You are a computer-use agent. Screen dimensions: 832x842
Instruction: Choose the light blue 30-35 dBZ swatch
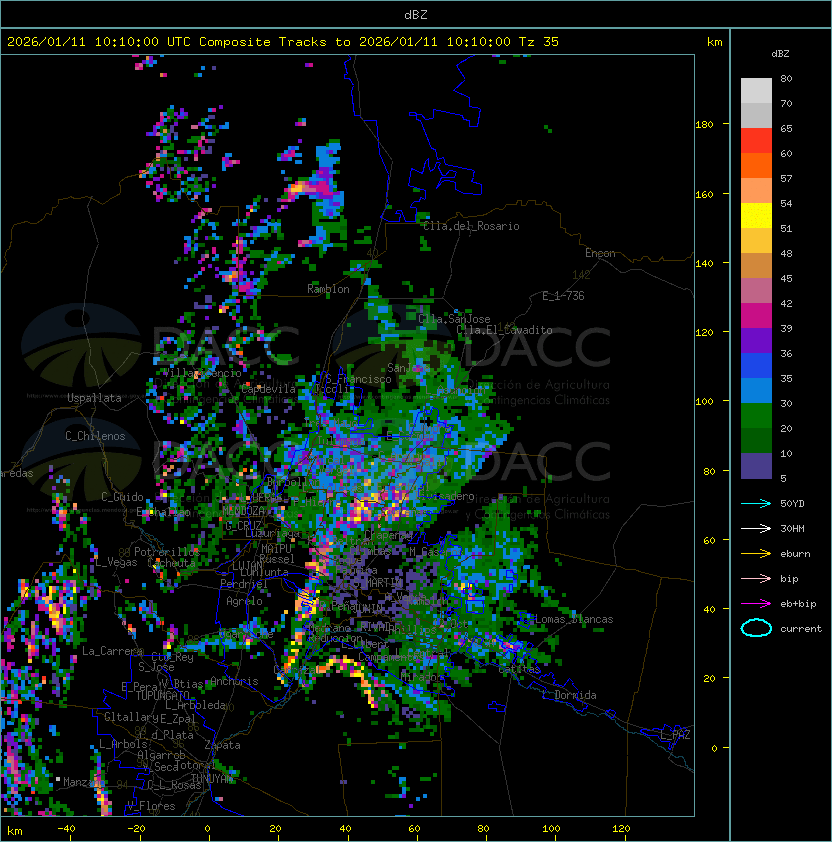point(756,391)
